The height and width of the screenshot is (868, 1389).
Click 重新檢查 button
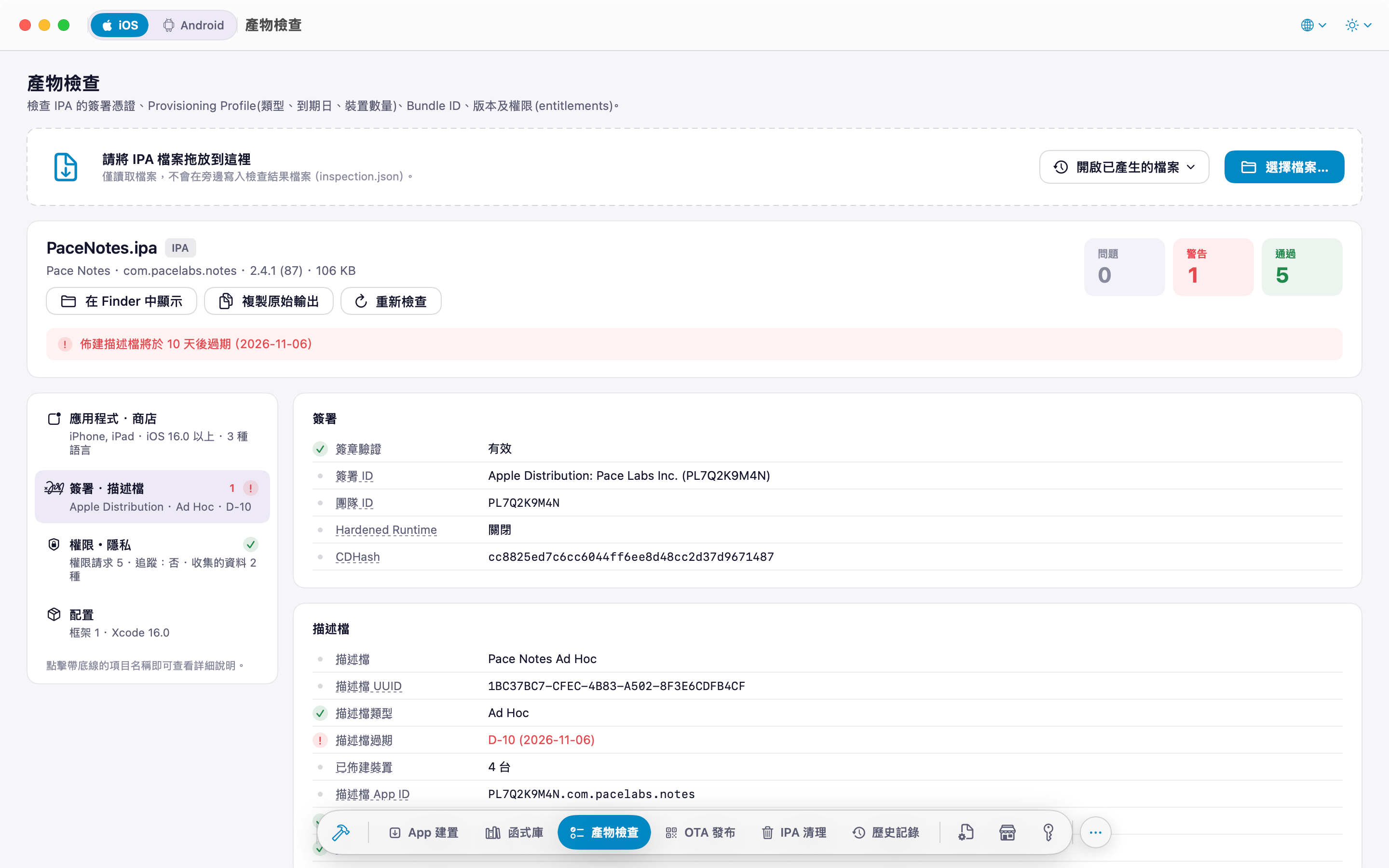click(x=391, y=301)
